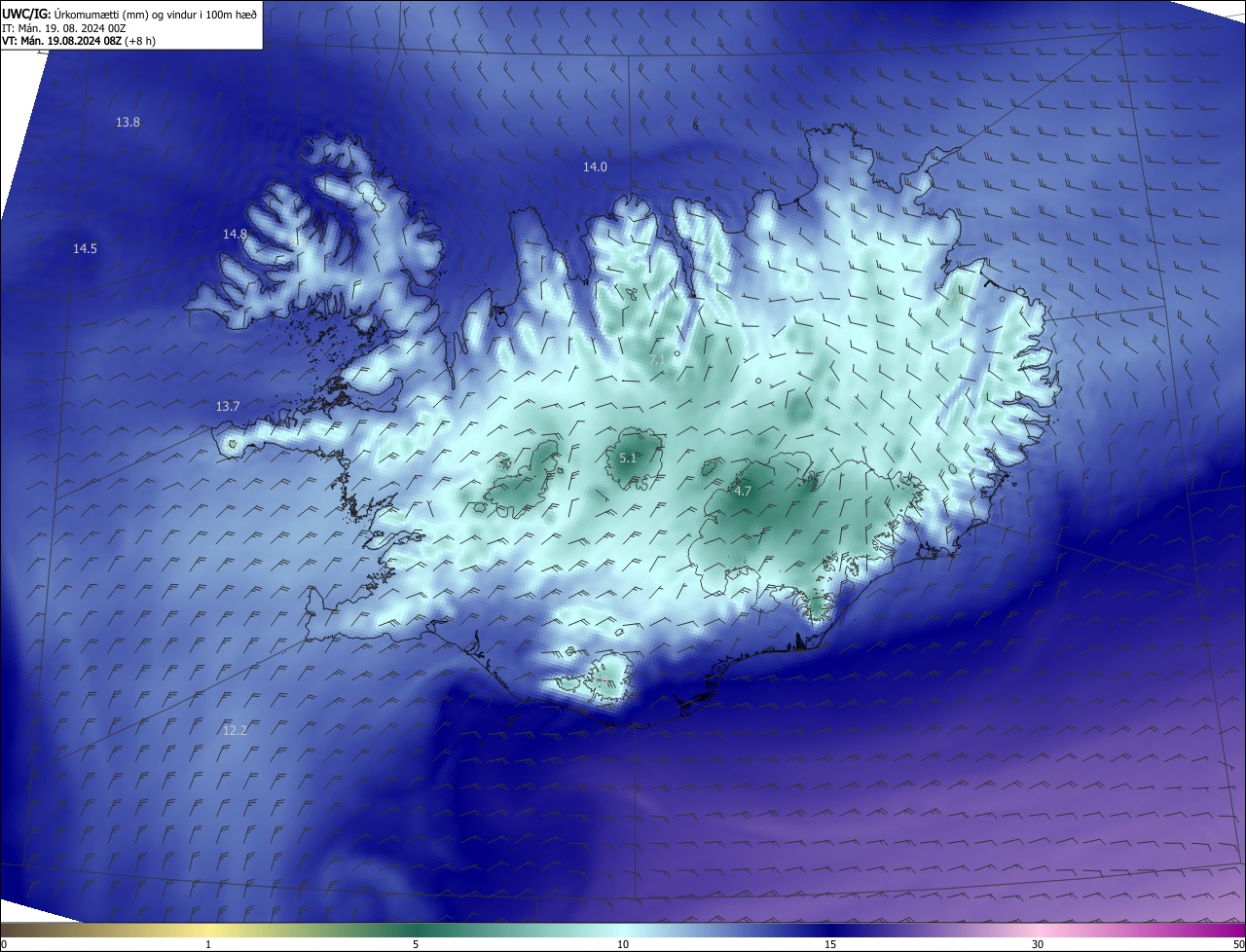Click the legend tick label 10
The image size is (1246, 952).
point(623,945)
